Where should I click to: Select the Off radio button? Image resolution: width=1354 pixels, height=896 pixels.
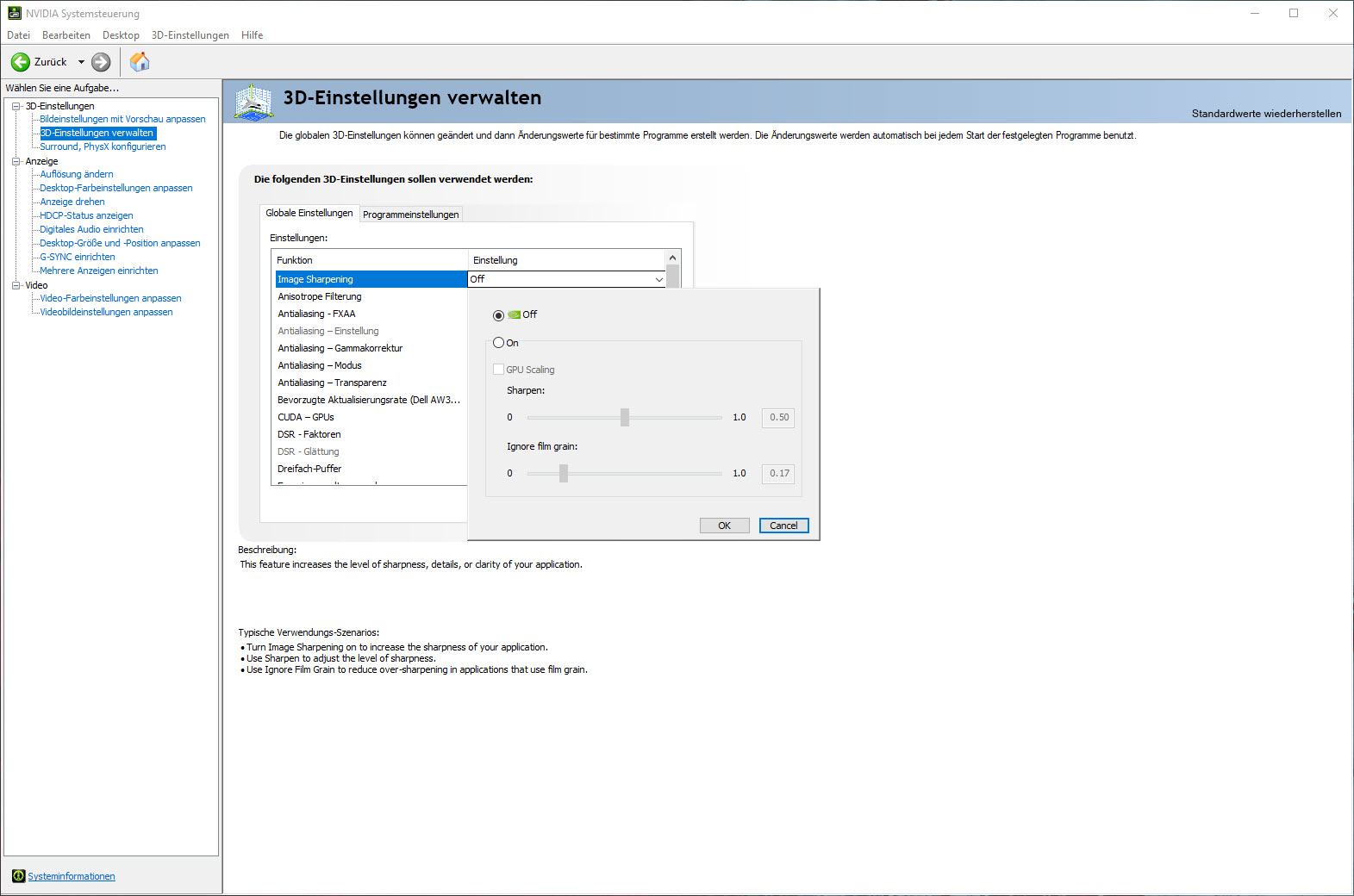click(498, 315)
